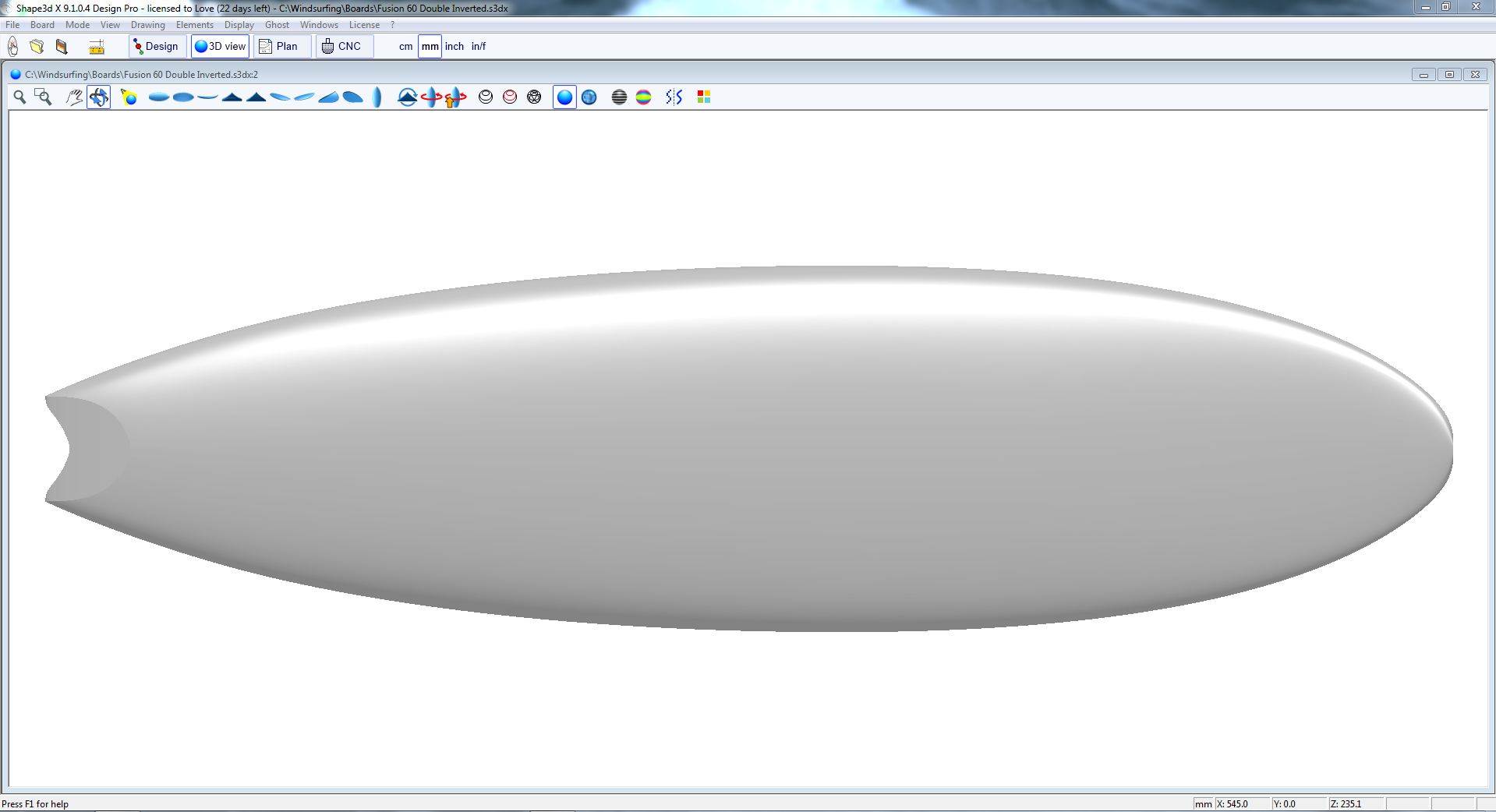Open the Board menu
Viewport: 1496px width, 812px height.
coord(42,25)
